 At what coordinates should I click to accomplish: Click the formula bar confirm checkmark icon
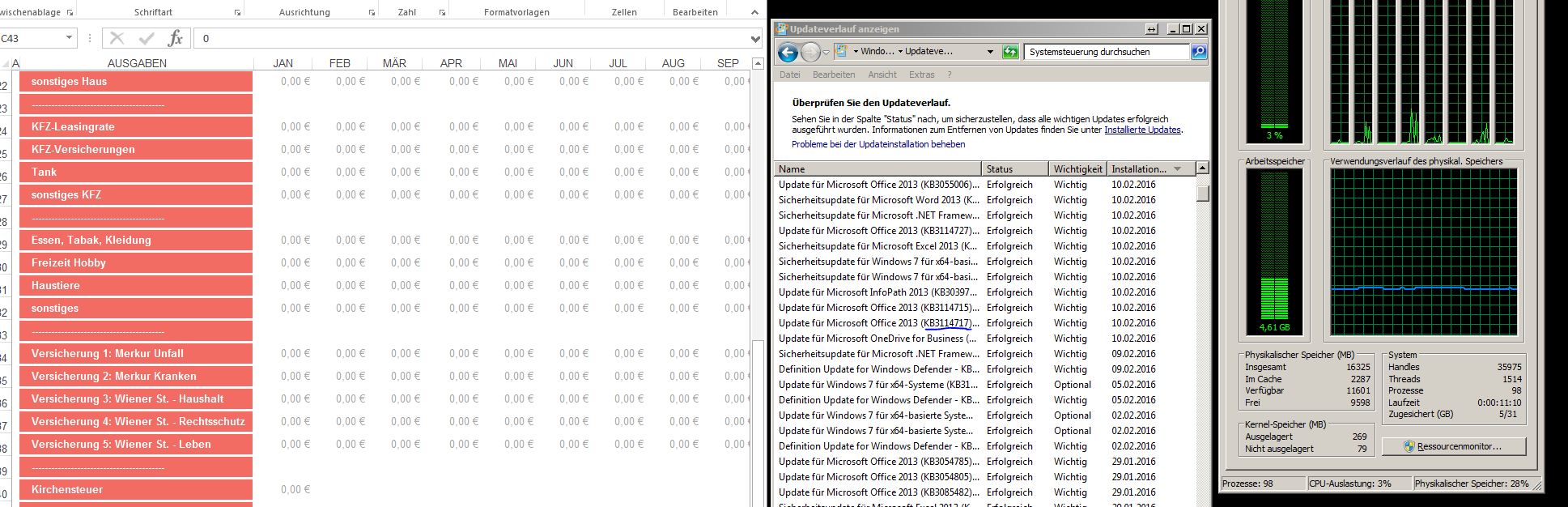coord(147,38)
